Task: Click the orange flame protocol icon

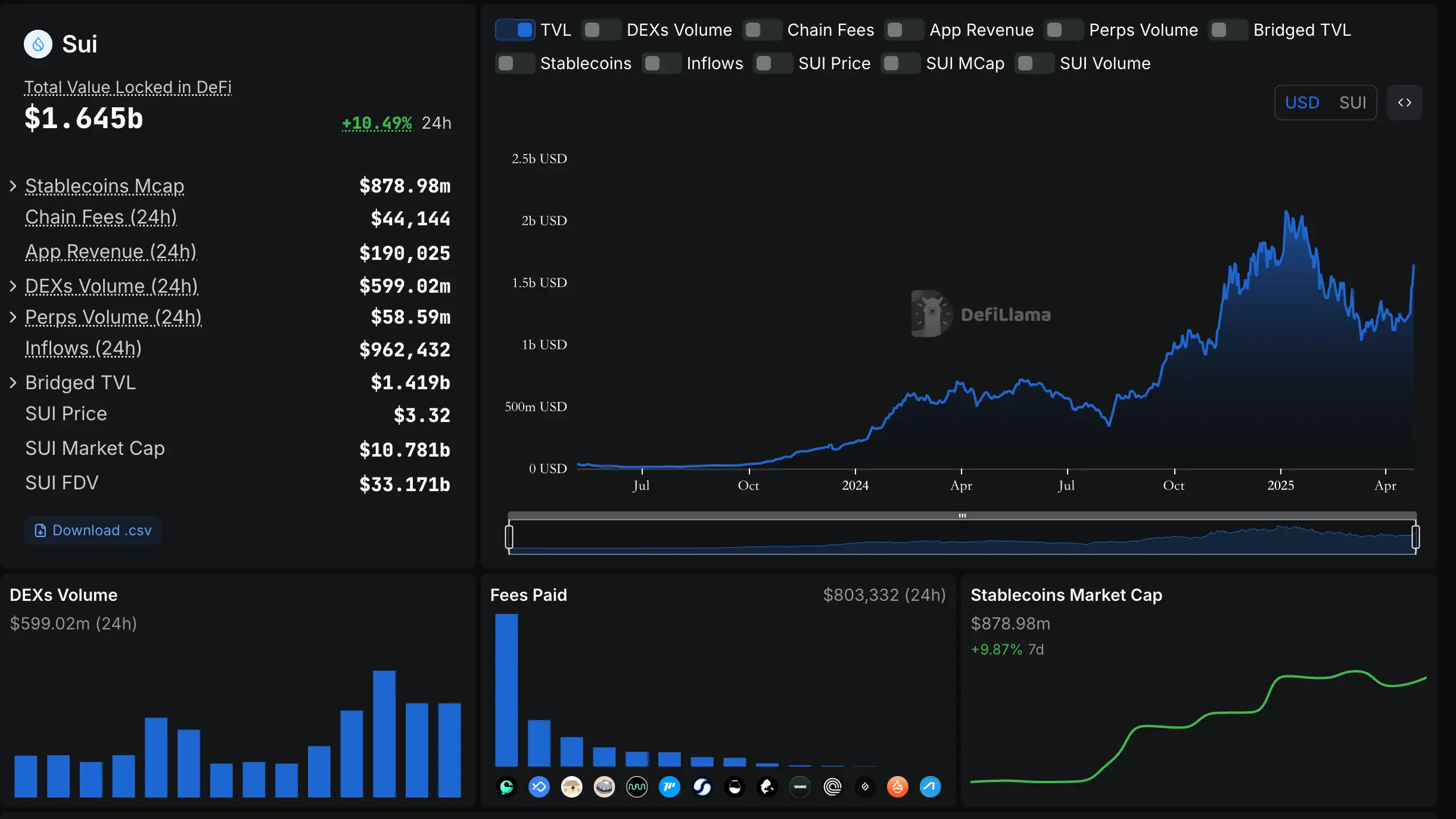Action: pyautogui.click(x=898, y=787)
